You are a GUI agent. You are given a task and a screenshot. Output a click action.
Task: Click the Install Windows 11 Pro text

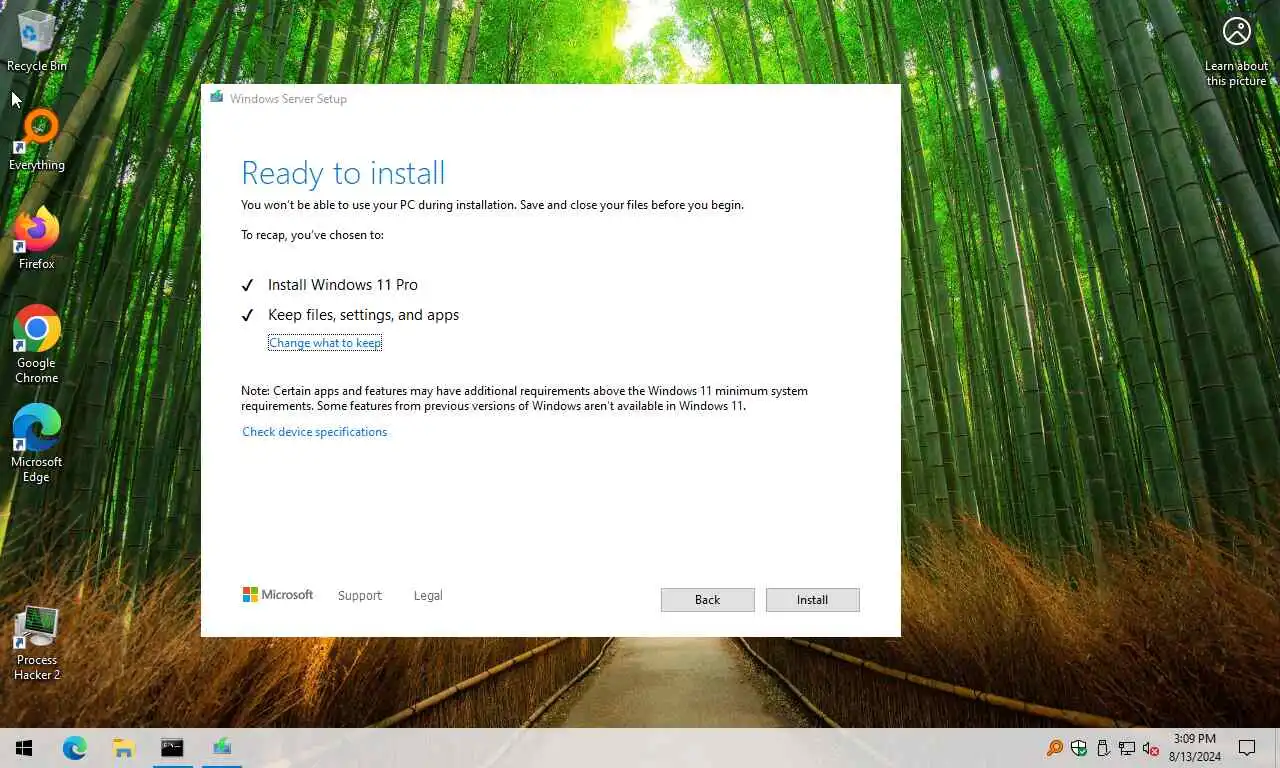point(343,285)
